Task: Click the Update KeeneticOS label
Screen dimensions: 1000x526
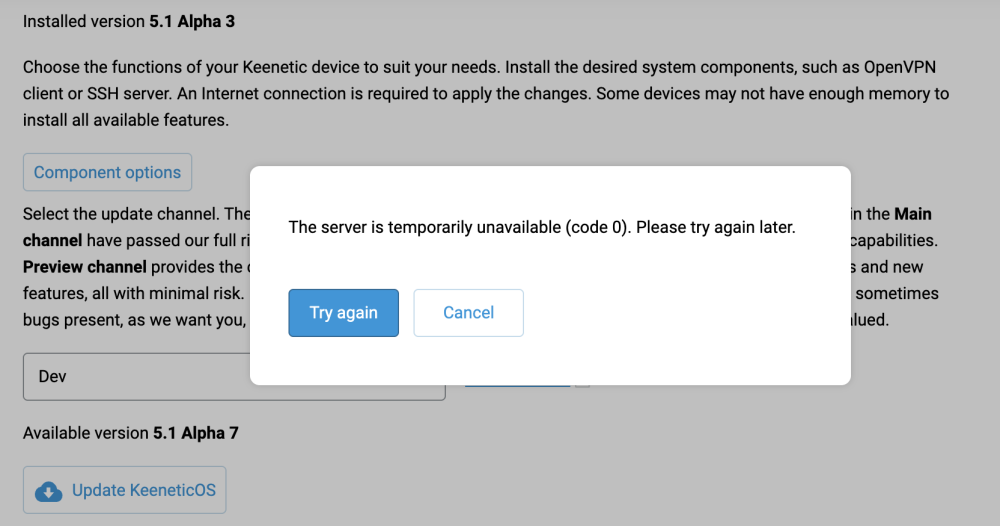Action: [143, 491]
